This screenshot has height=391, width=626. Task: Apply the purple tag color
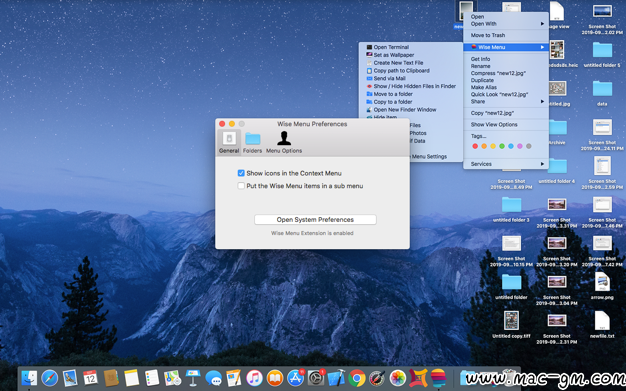pos(520,146)
